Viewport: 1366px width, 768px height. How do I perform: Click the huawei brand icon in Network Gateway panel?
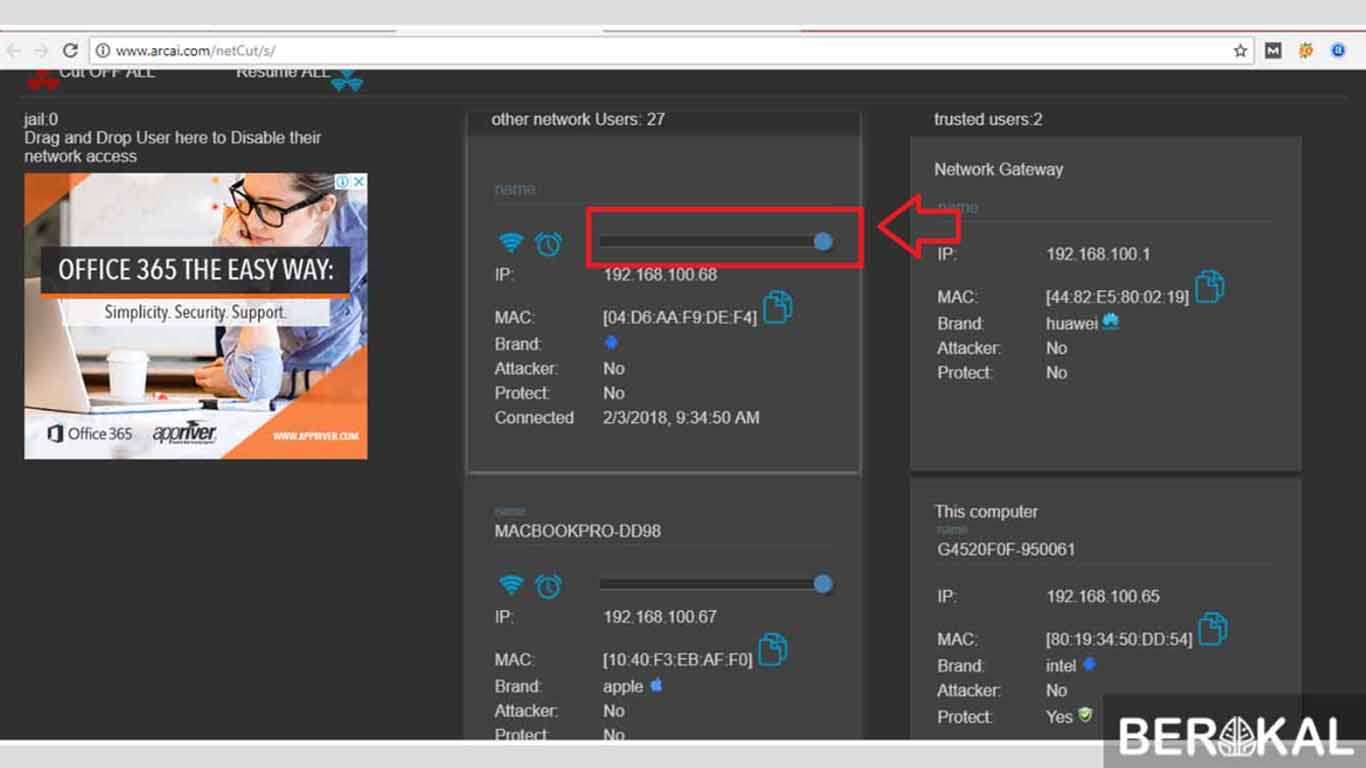click(x=1109, y=322)
